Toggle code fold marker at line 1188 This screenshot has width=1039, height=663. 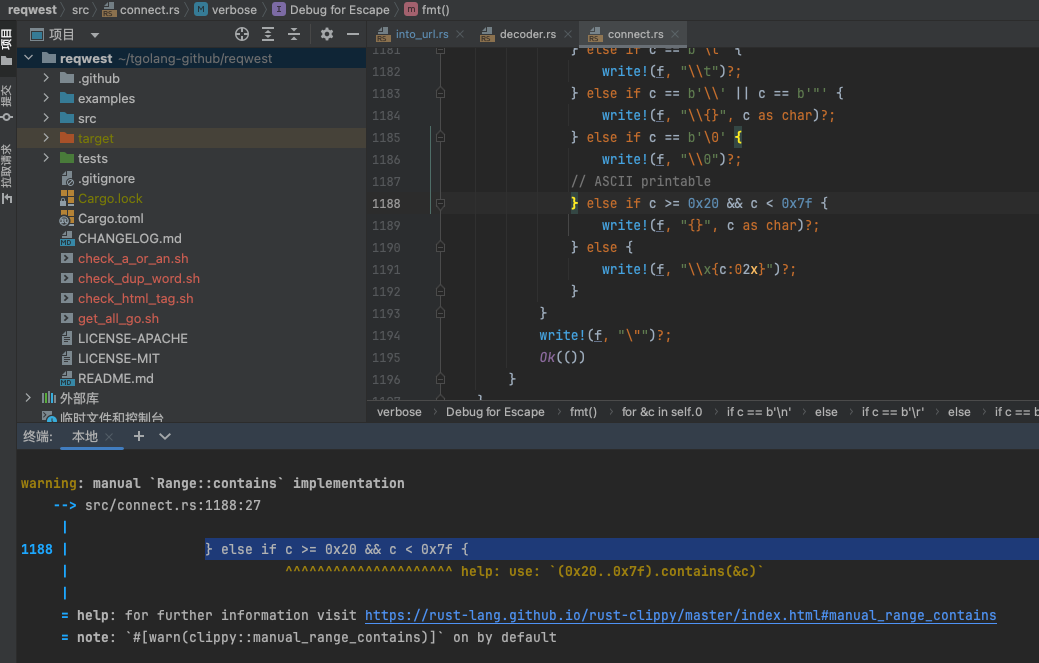(x=440, y=204)
